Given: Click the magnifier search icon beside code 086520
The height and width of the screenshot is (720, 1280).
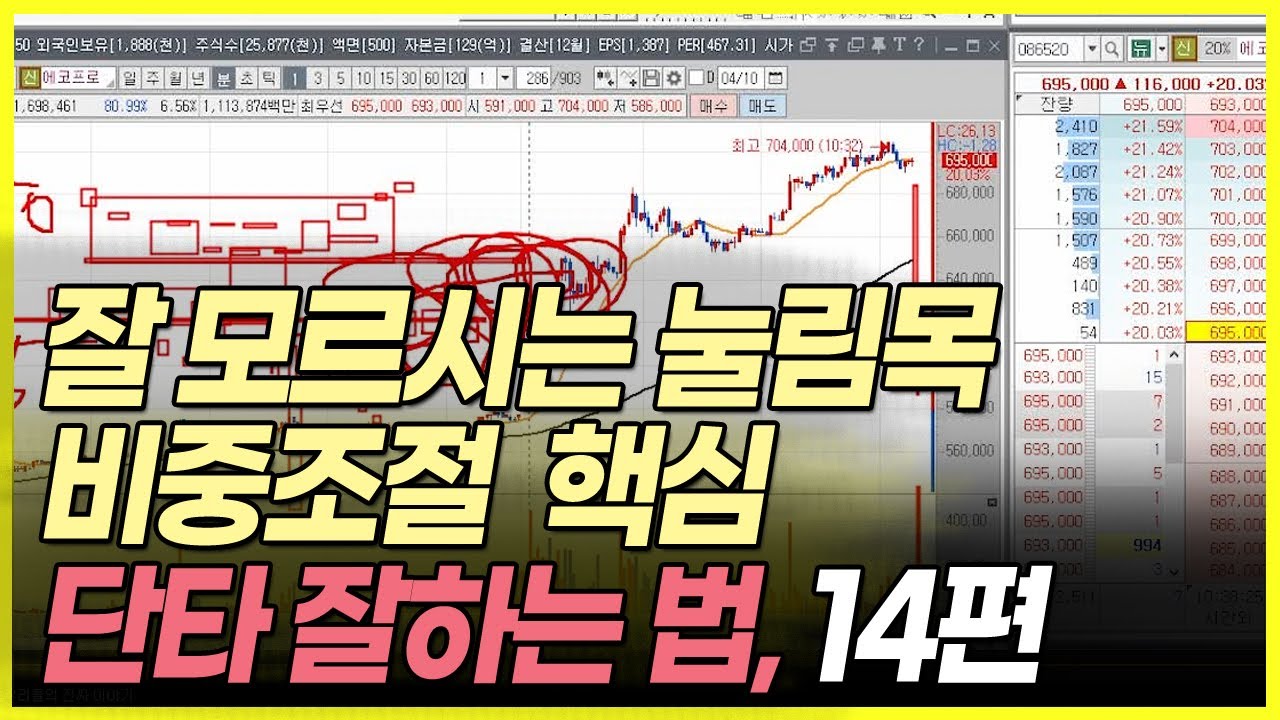Looking at the screenshot, I should tap(1112, 49).
